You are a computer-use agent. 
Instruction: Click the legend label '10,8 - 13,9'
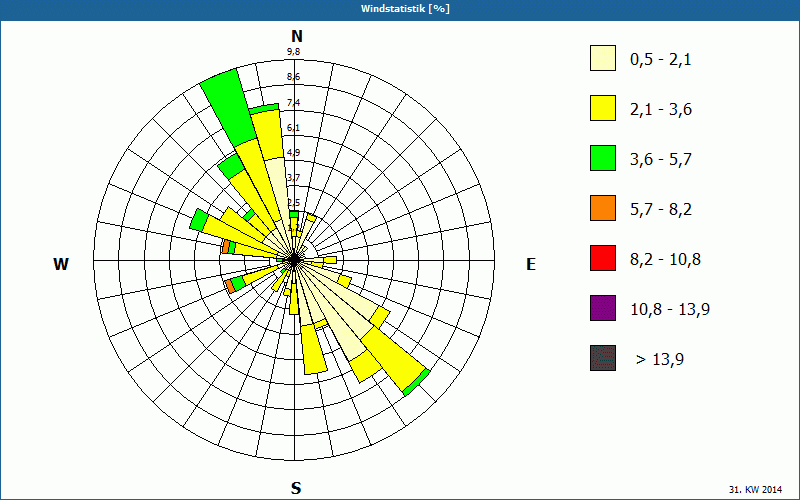pos(670,310)
